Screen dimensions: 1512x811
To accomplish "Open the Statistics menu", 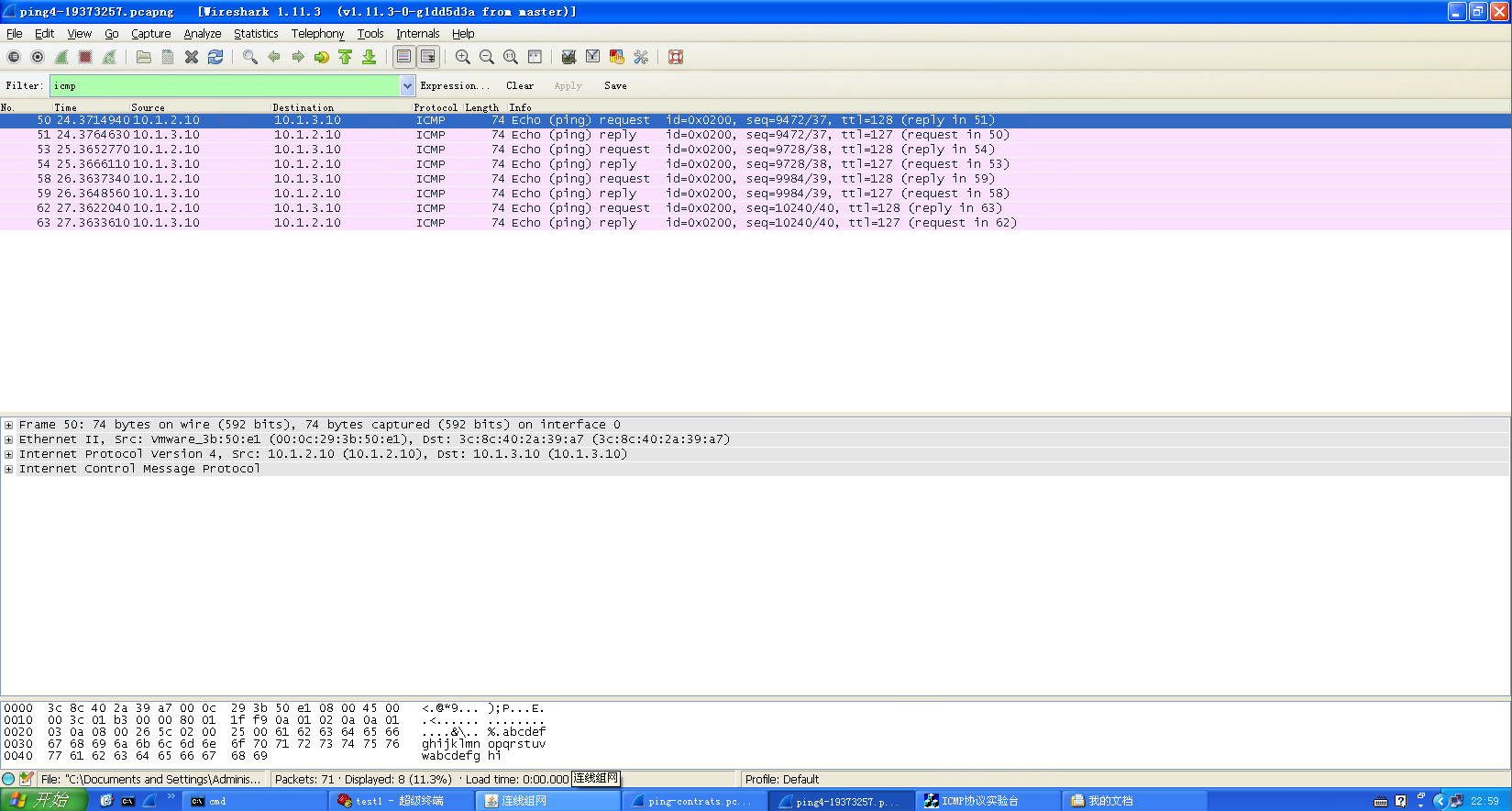I will (256, 33).
